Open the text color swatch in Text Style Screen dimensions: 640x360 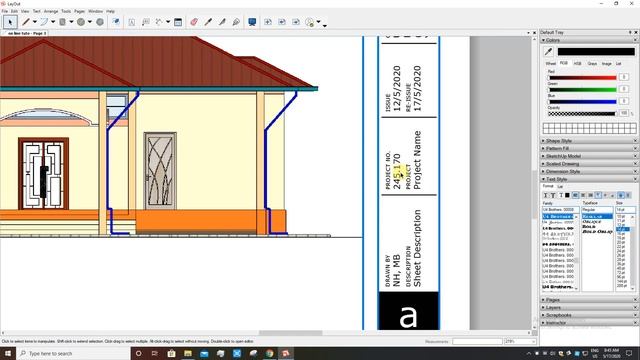click(567, 195)
